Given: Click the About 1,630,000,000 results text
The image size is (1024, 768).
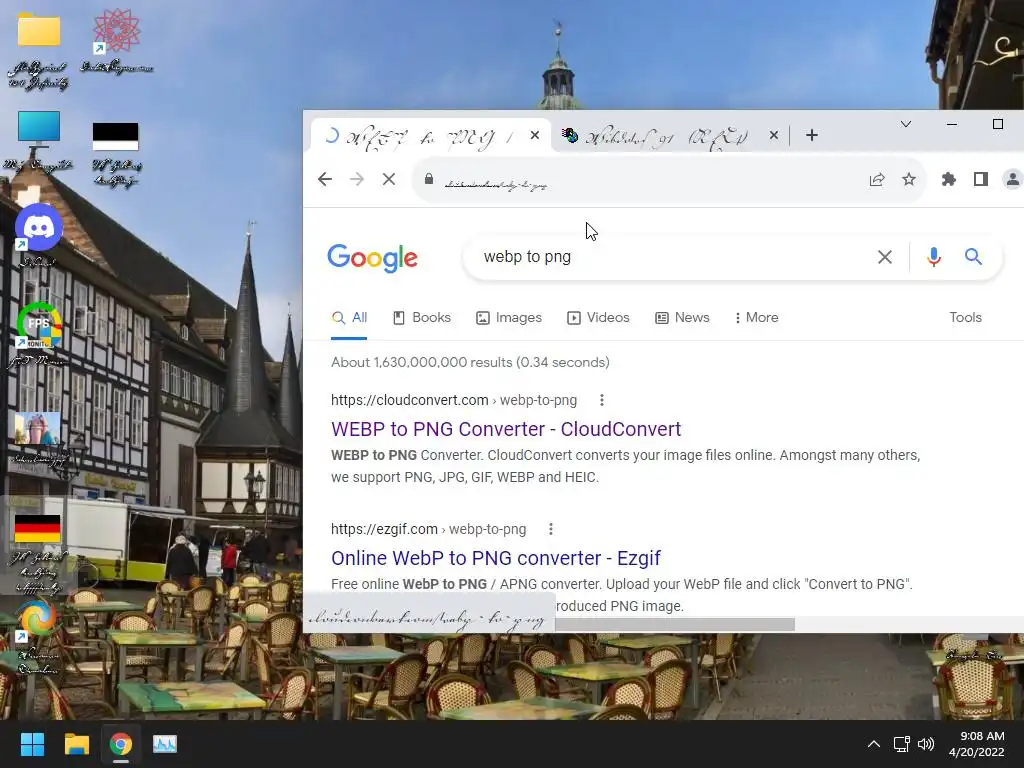Looking at the screenshot, I should point(470,362).
